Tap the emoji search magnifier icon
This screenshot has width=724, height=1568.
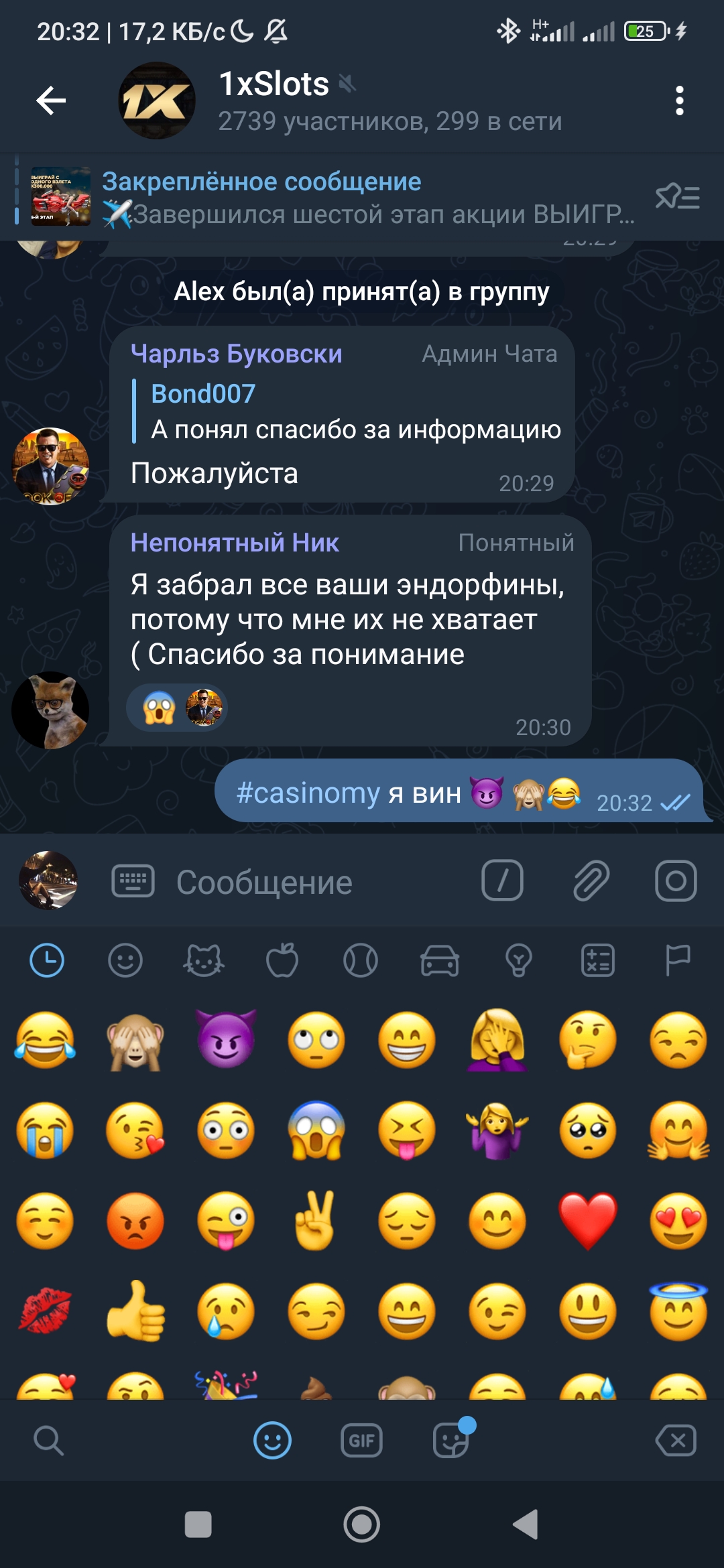(x=48, y=1440)
